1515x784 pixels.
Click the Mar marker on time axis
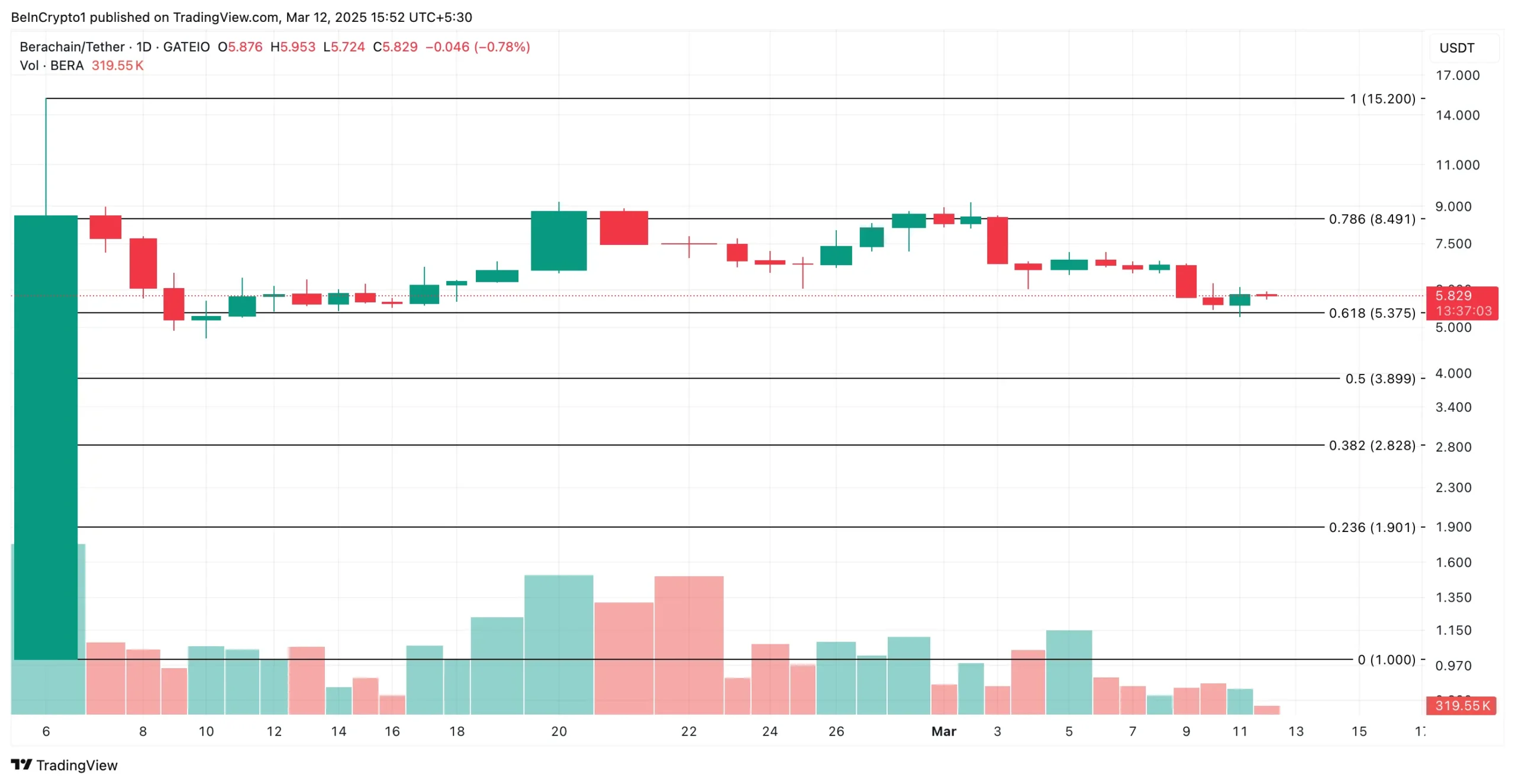943,731
